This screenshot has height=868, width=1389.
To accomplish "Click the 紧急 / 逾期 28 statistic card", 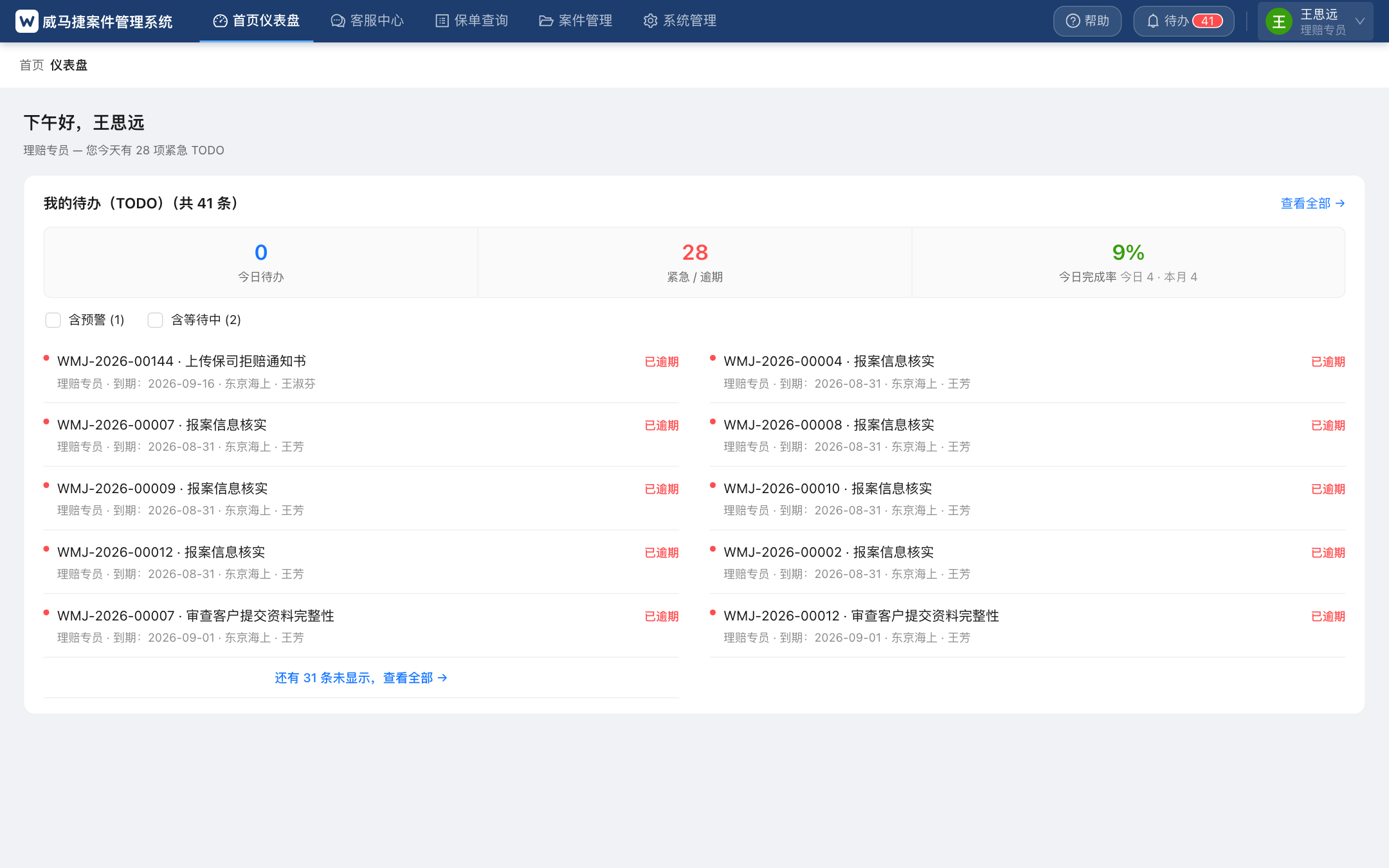I will tap(694, 262).
